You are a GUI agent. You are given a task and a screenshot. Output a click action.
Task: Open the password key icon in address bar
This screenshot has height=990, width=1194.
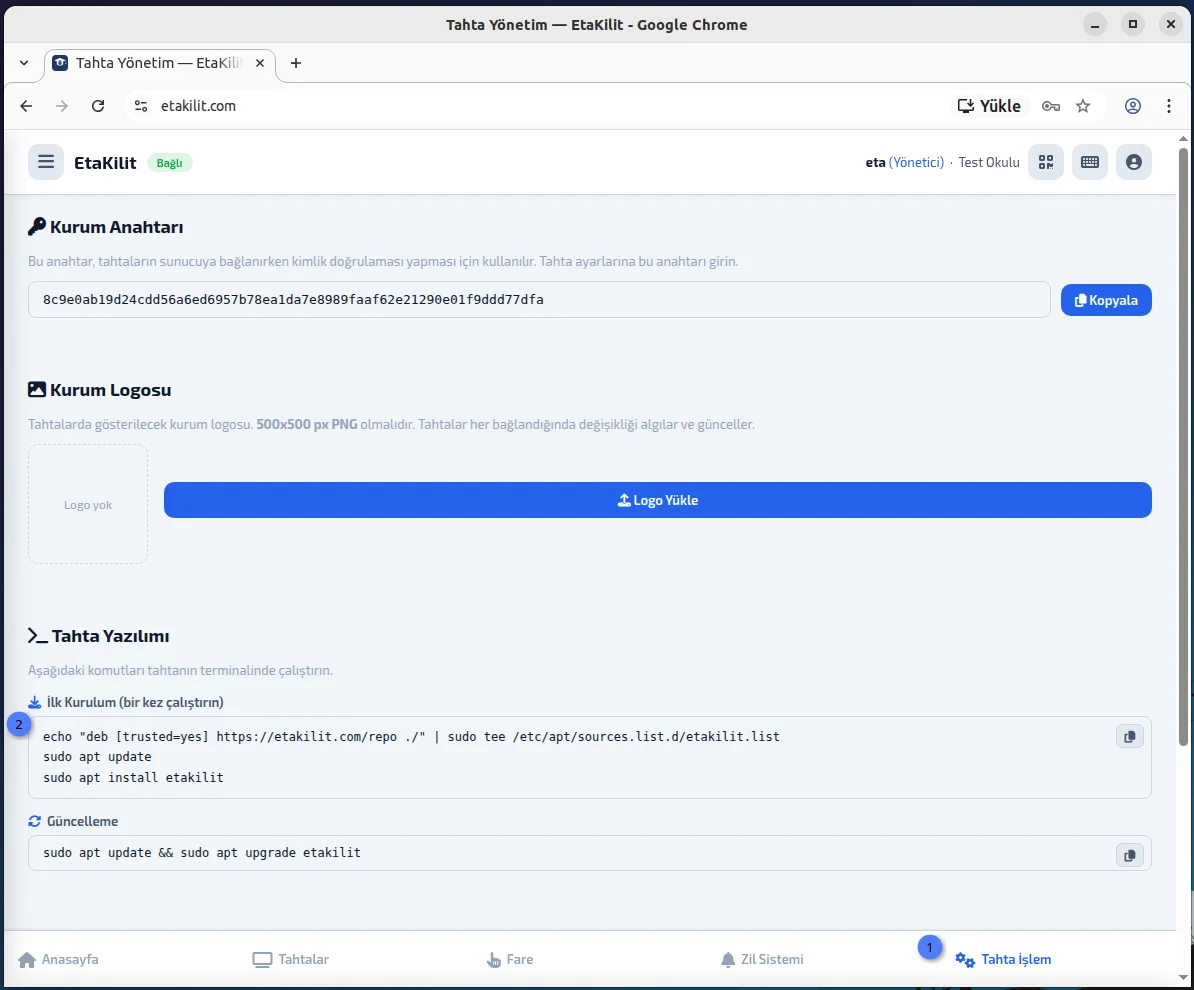(x=1051, y=106)
